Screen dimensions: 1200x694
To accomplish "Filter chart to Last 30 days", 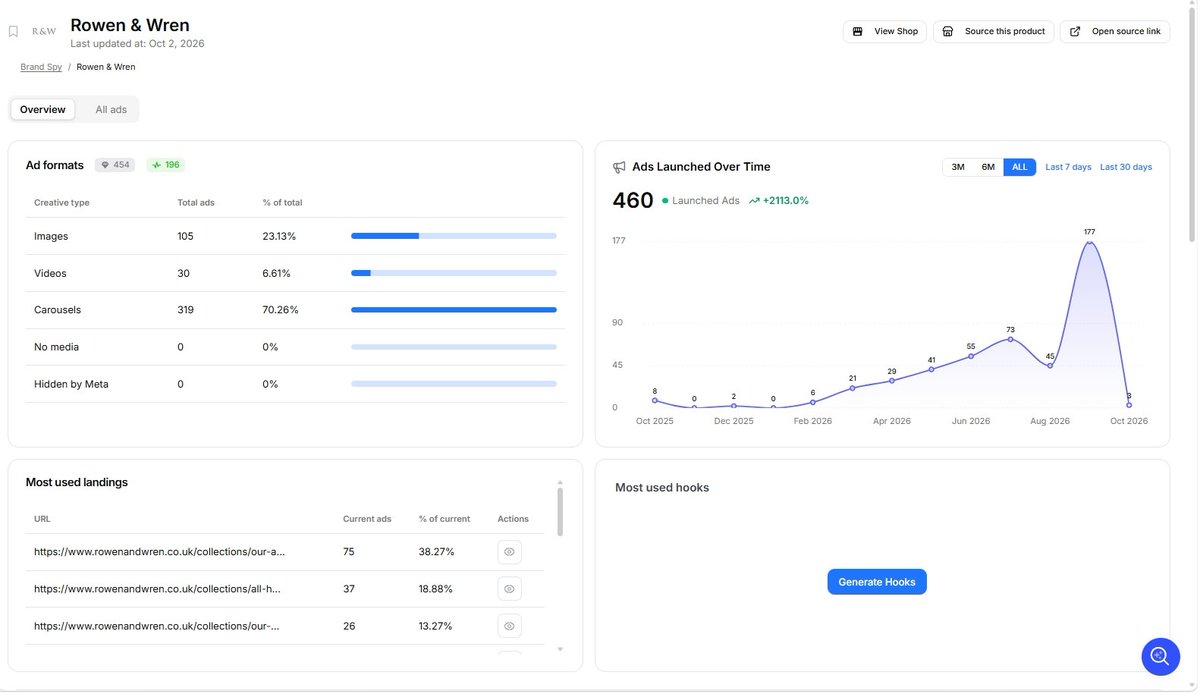I will coord(1126,167).
